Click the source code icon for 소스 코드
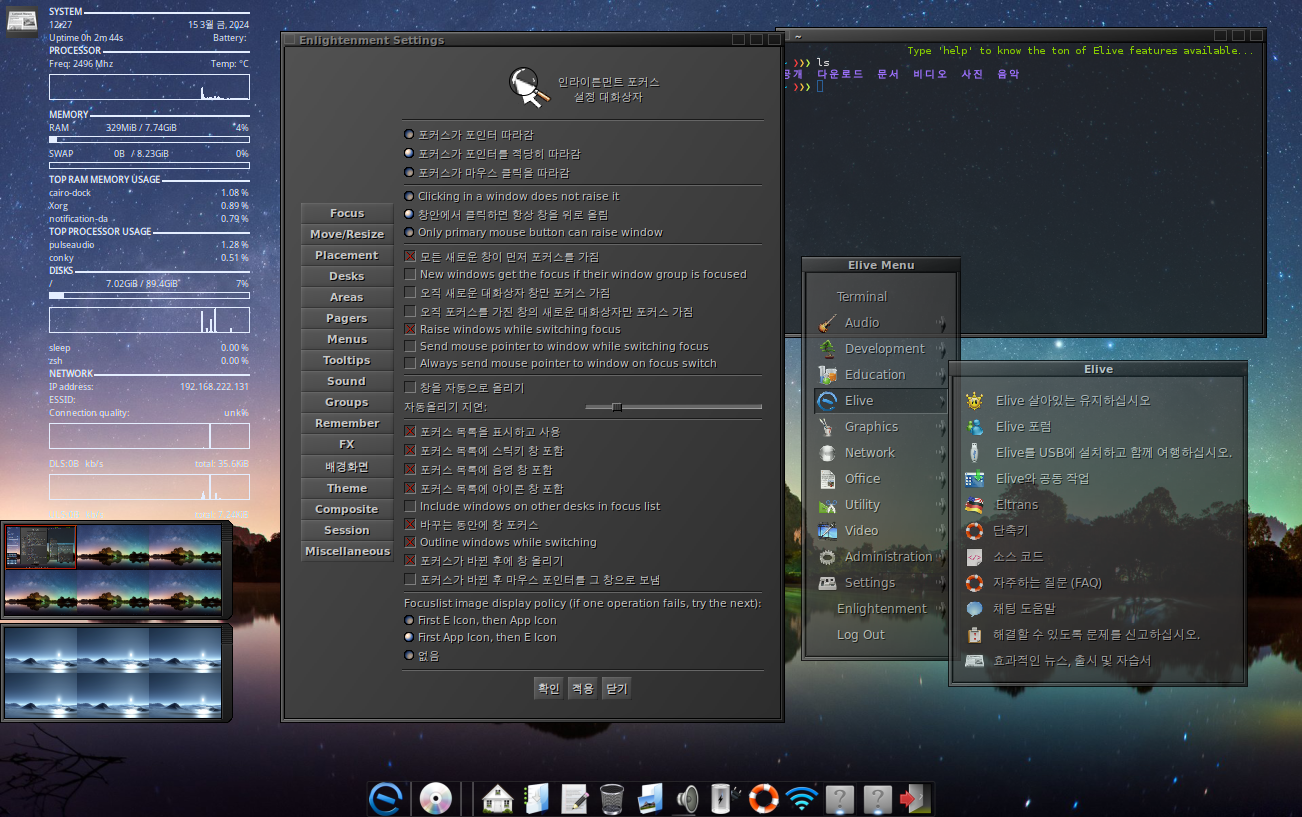Screen dimensions: 1302x817 [975, 557]
